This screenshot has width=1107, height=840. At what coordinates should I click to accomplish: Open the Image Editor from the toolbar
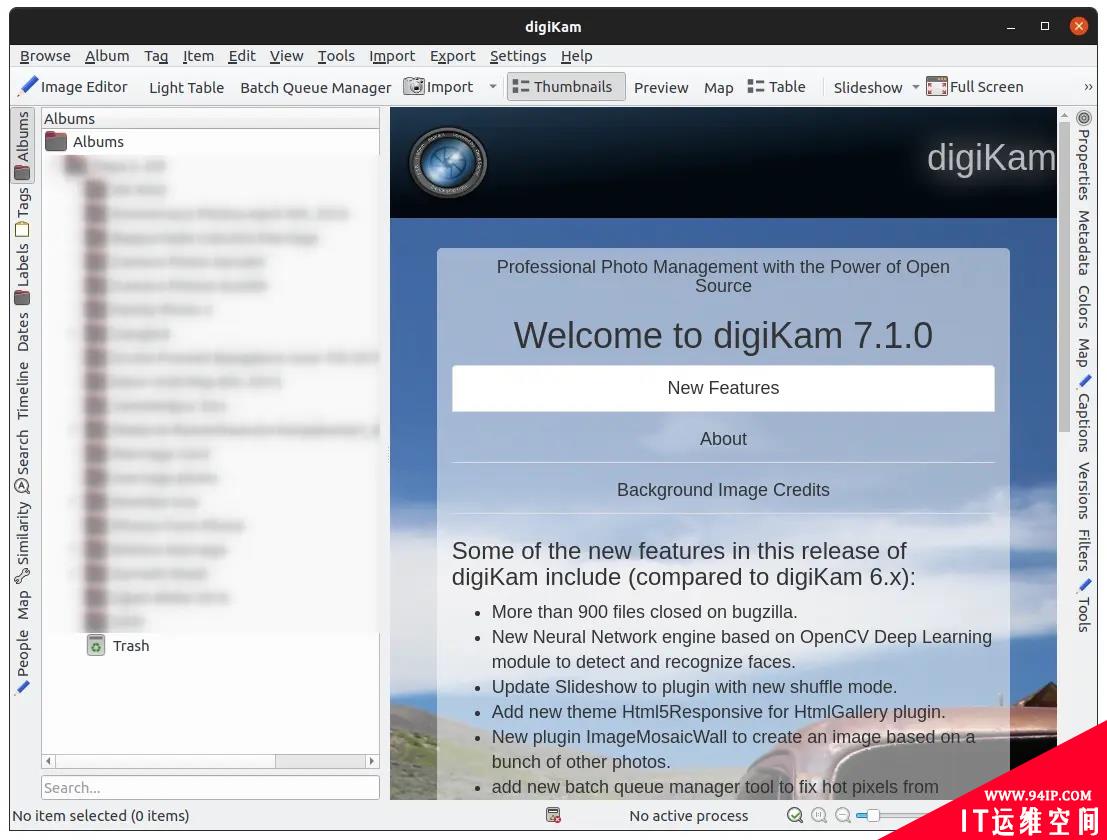pos(73,87)
